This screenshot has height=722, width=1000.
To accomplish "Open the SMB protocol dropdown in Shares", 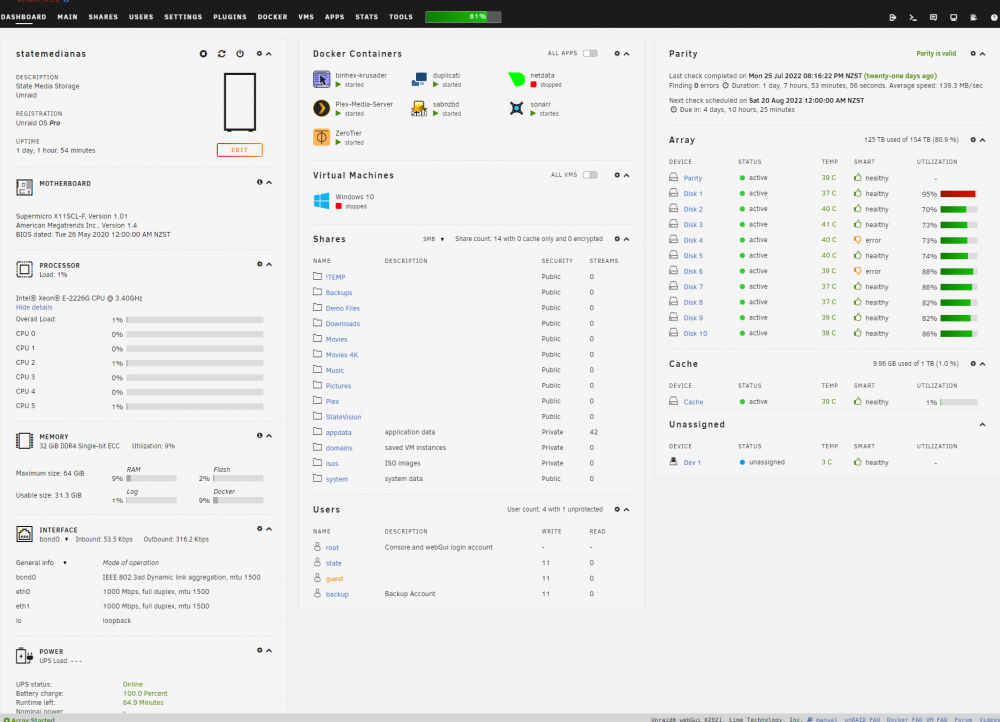I will pos(434,239).
